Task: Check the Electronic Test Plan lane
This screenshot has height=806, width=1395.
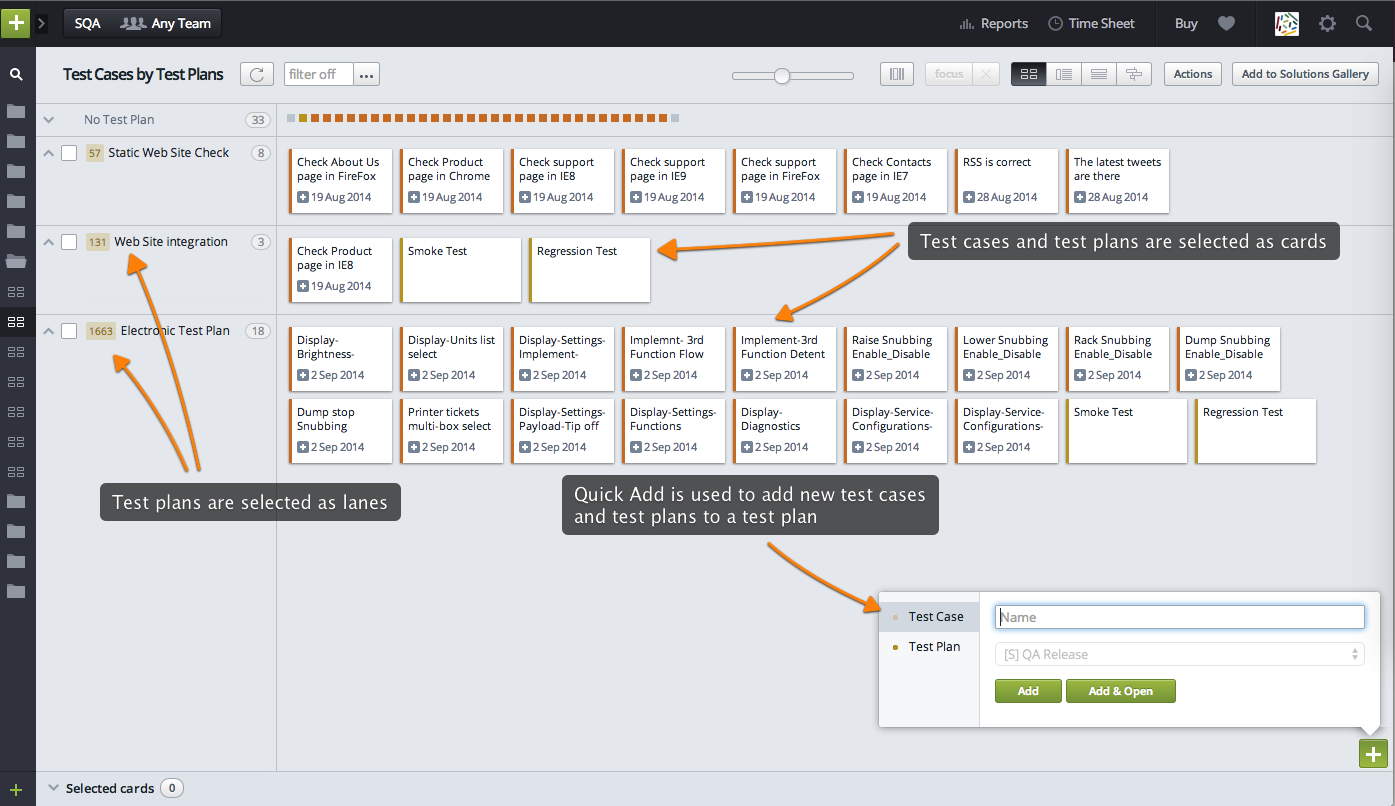Action: click(68, 330)
